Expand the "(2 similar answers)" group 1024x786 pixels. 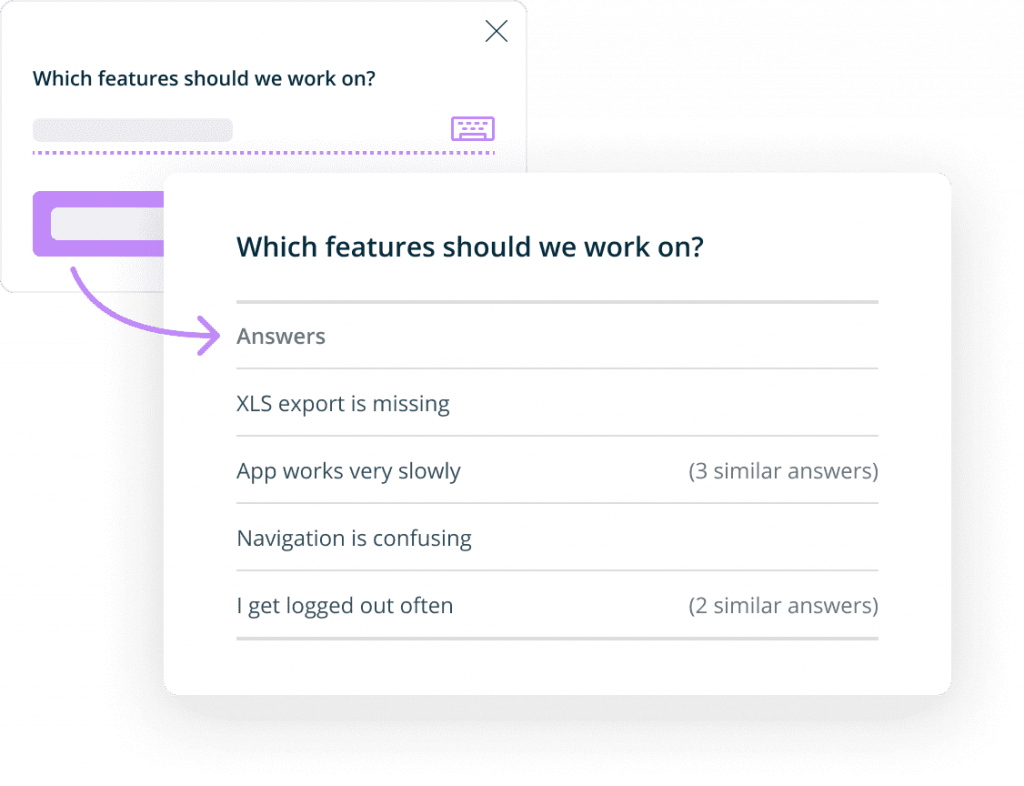click(783, 605)
